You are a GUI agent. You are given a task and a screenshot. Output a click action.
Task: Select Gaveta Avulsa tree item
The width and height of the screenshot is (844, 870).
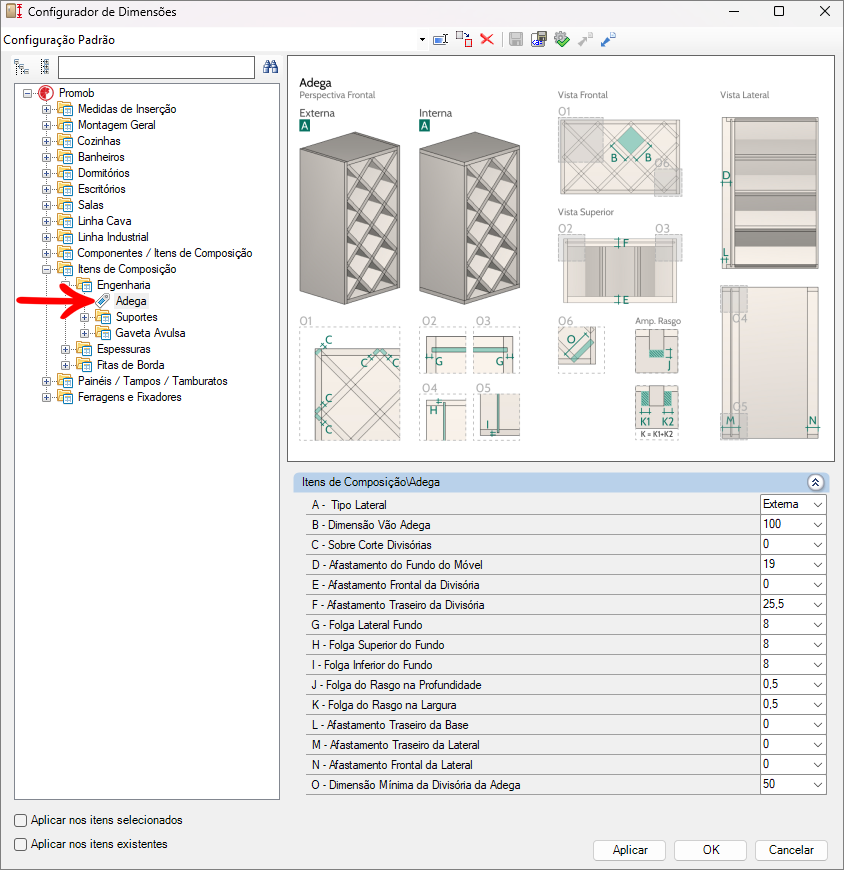(150, 333)
